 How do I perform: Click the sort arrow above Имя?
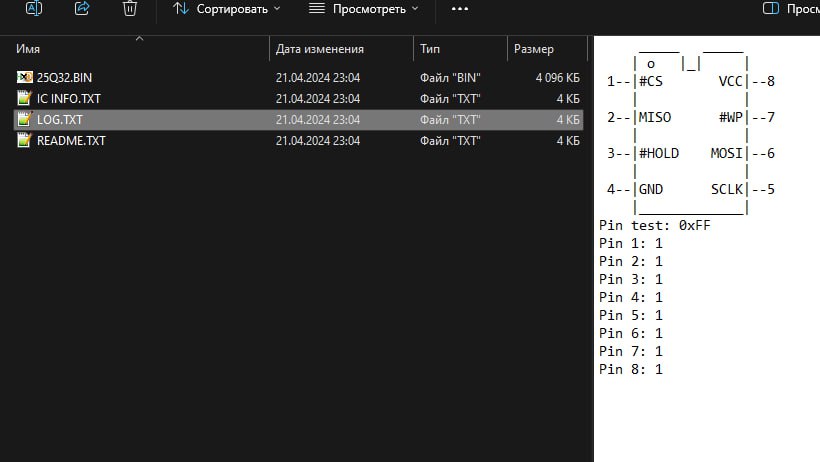[139, 39]
